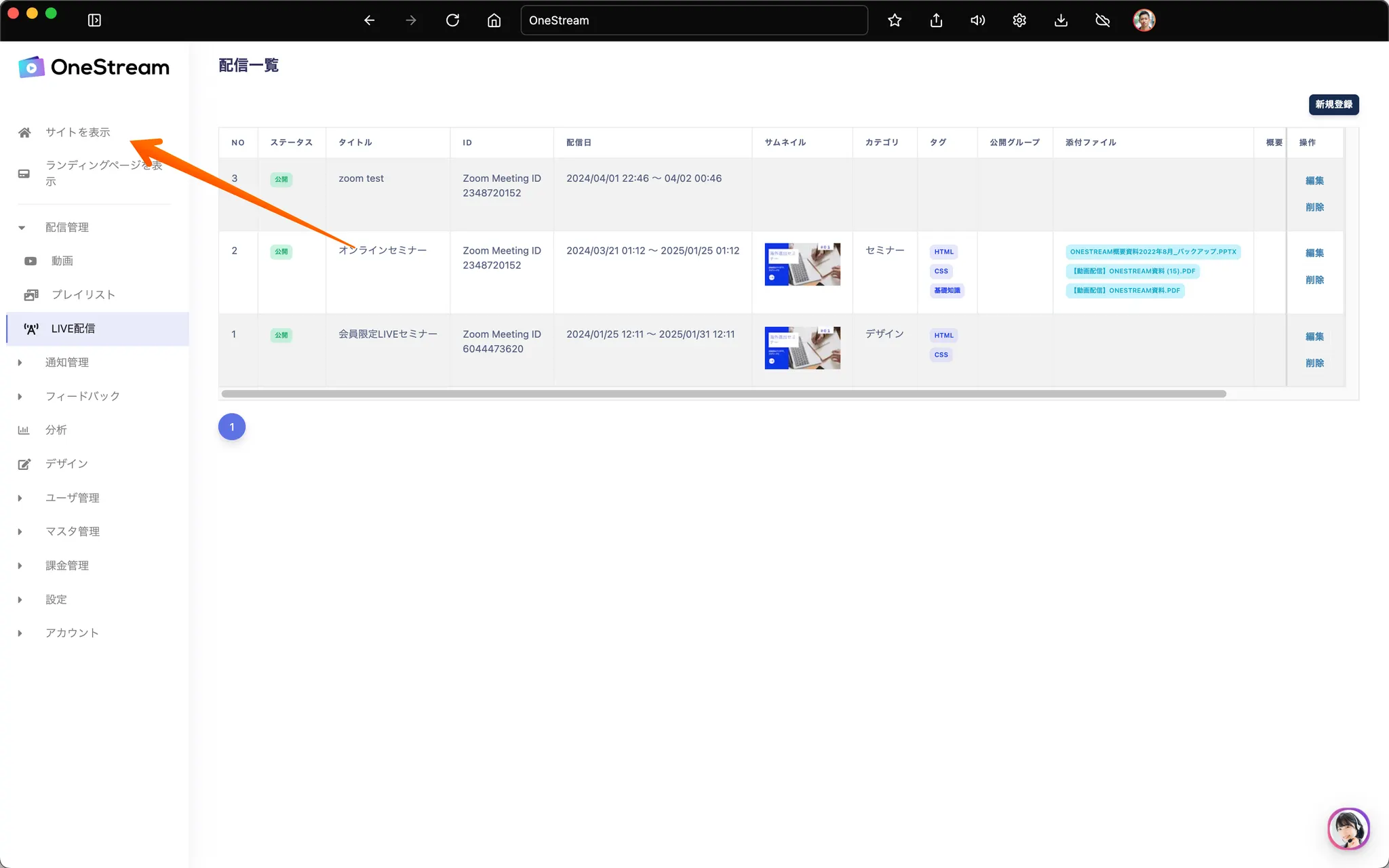Click 削除 for 会員限定LIVEセミナー row
The height and width of the screenshot is (868, 1389).
tap(1314, 363)
